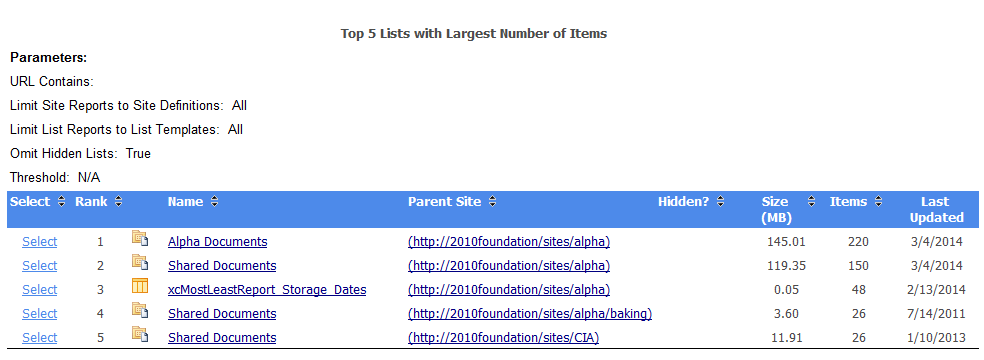Click document library icon beside Alpha Documents

point(140,238)
